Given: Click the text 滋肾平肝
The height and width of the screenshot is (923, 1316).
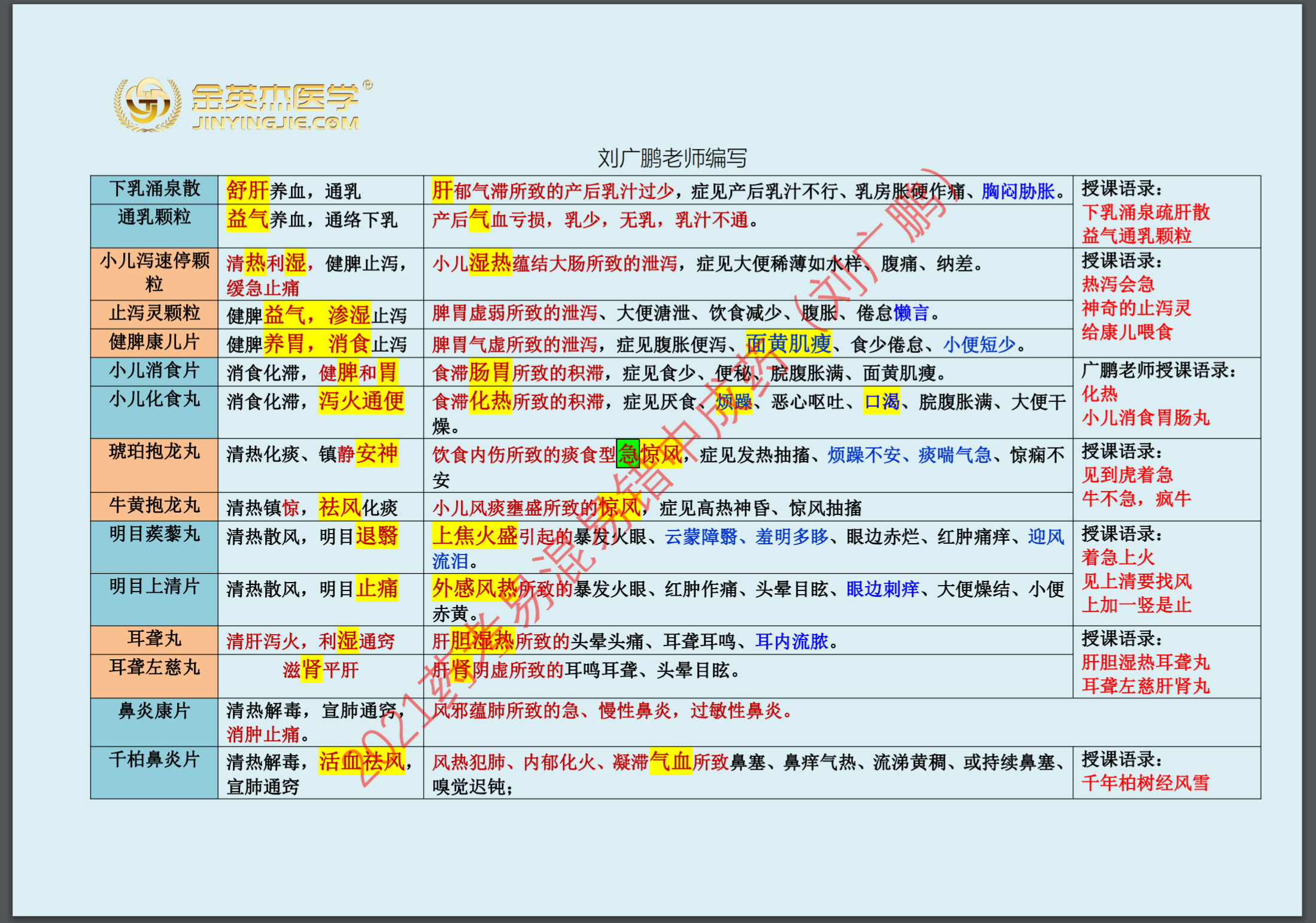Looking at the screenshot, I should [x=321, y=670].
